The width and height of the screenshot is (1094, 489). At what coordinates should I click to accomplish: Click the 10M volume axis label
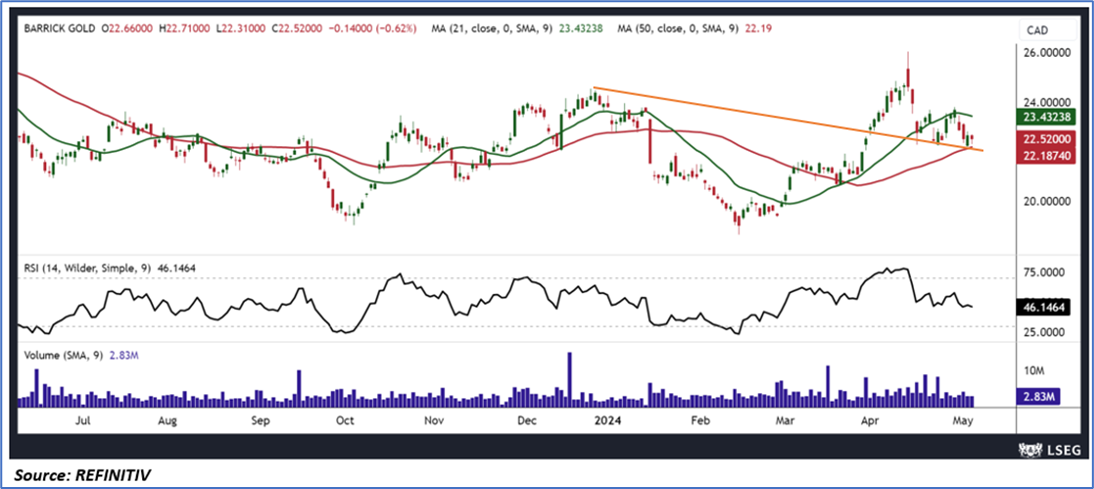[1035, 370]
